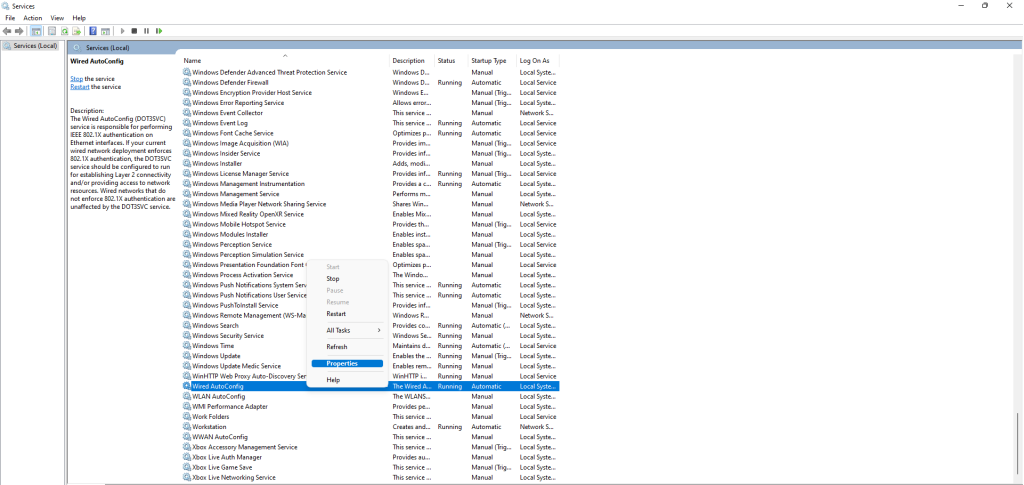Click gear icon beside Windows Event Log
This screenshot has width=1024, height=485.
(x=187, y=123)
